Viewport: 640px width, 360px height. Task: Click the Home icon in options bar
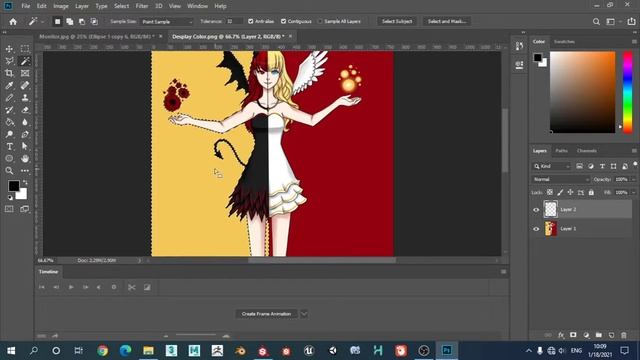pos(13,22)
